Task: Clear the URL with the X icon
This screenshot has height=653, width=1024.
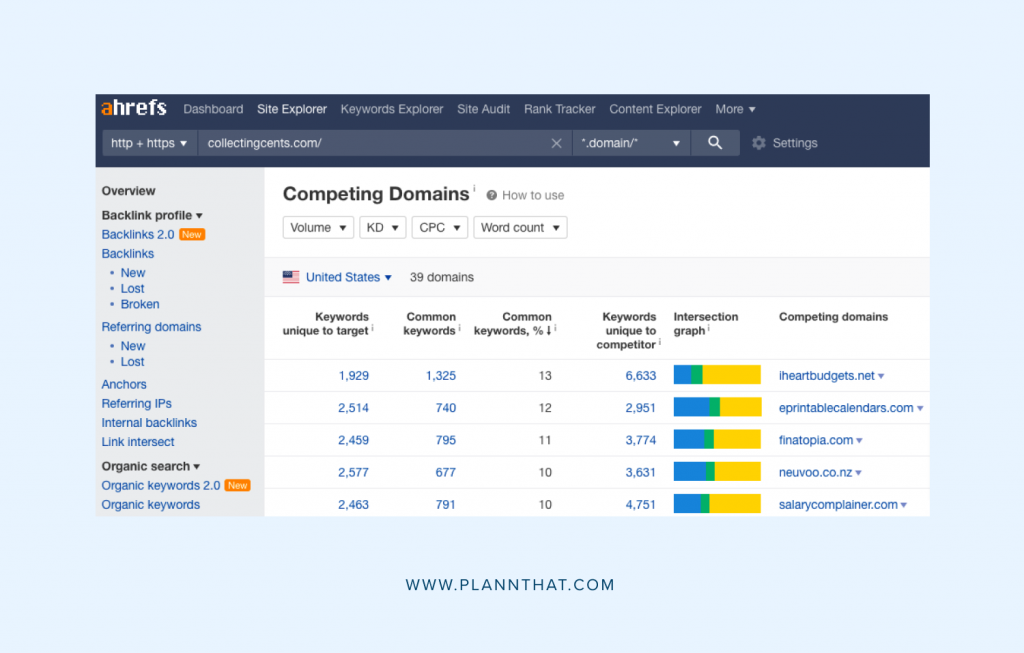Action: 556,143
